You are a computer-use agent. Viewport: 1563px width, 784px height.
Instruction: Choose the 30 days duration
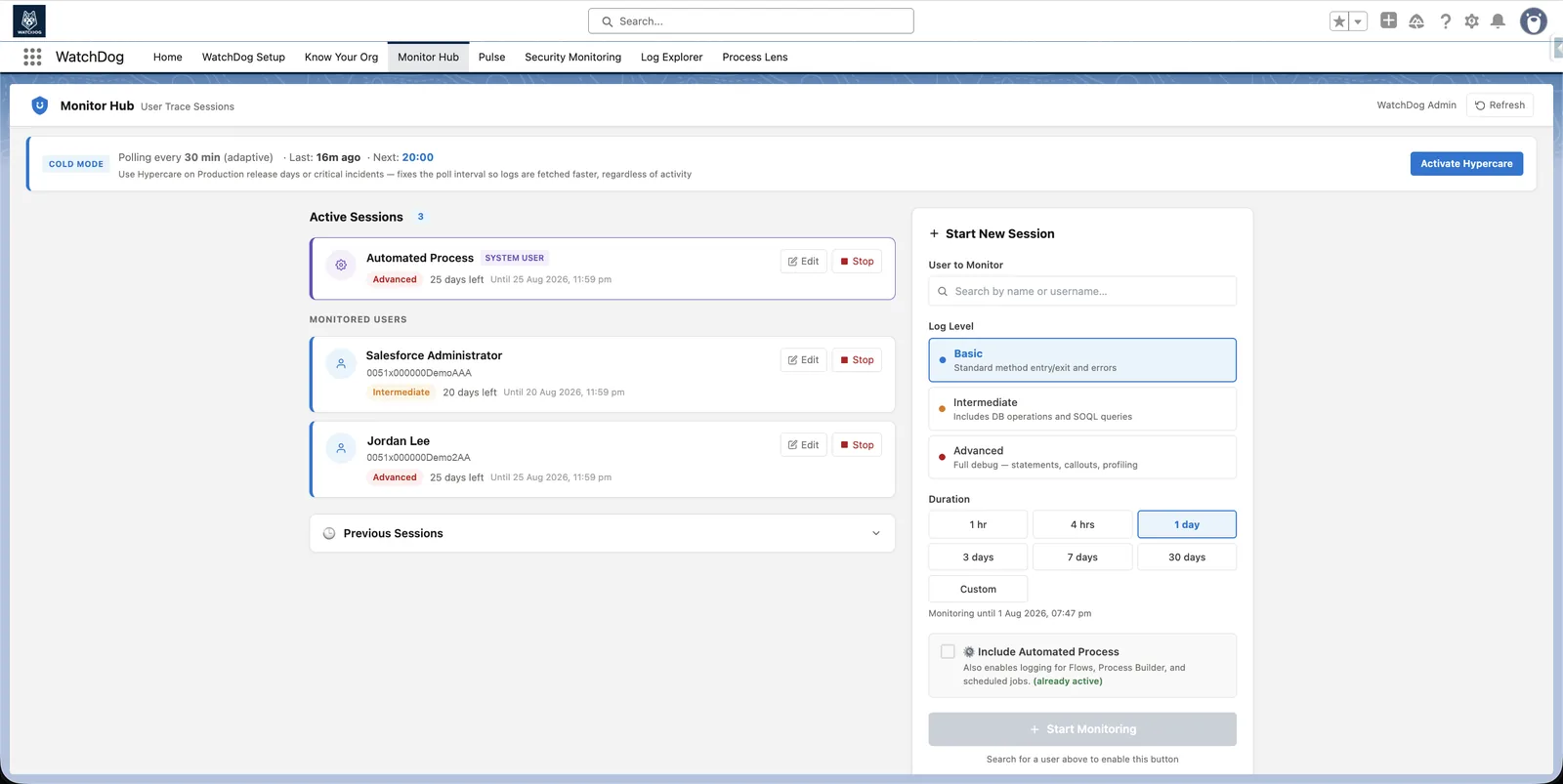[x=1187, y=557]
